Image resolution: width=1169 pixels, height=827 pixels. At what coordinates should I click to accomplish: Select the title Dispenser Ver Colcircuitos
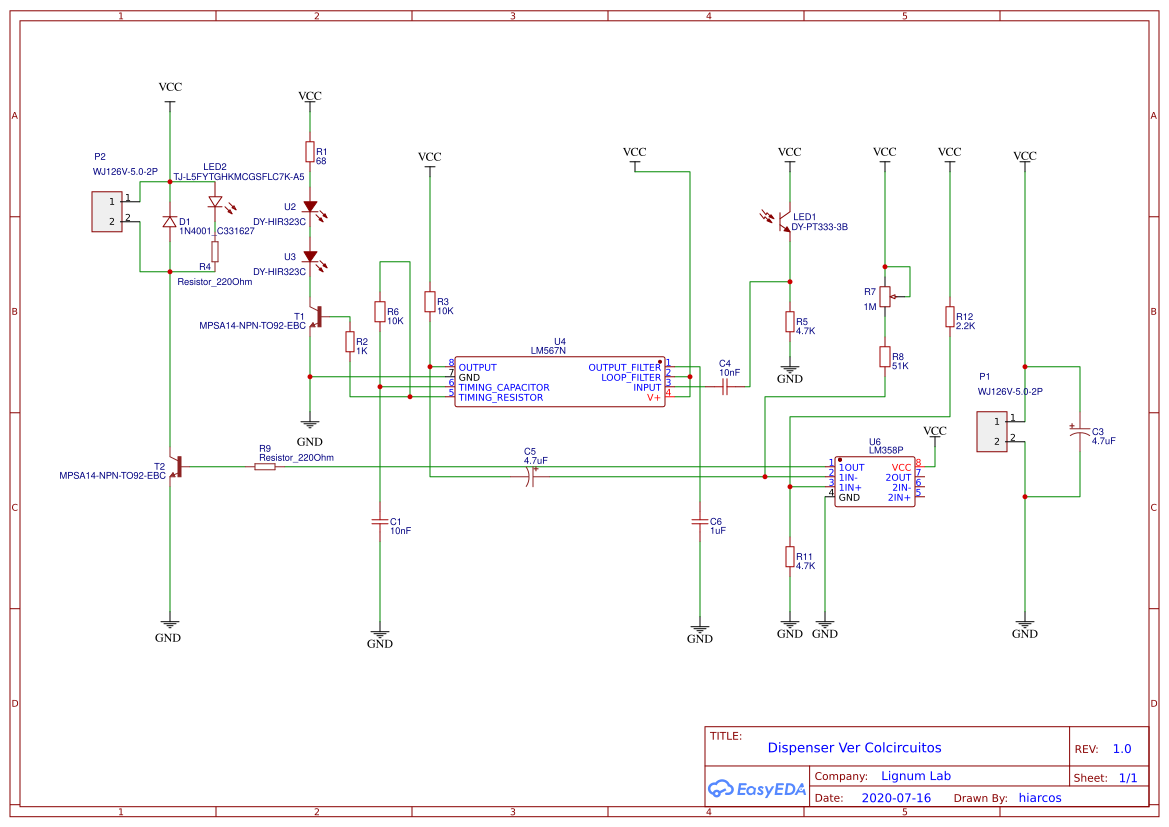854,747
